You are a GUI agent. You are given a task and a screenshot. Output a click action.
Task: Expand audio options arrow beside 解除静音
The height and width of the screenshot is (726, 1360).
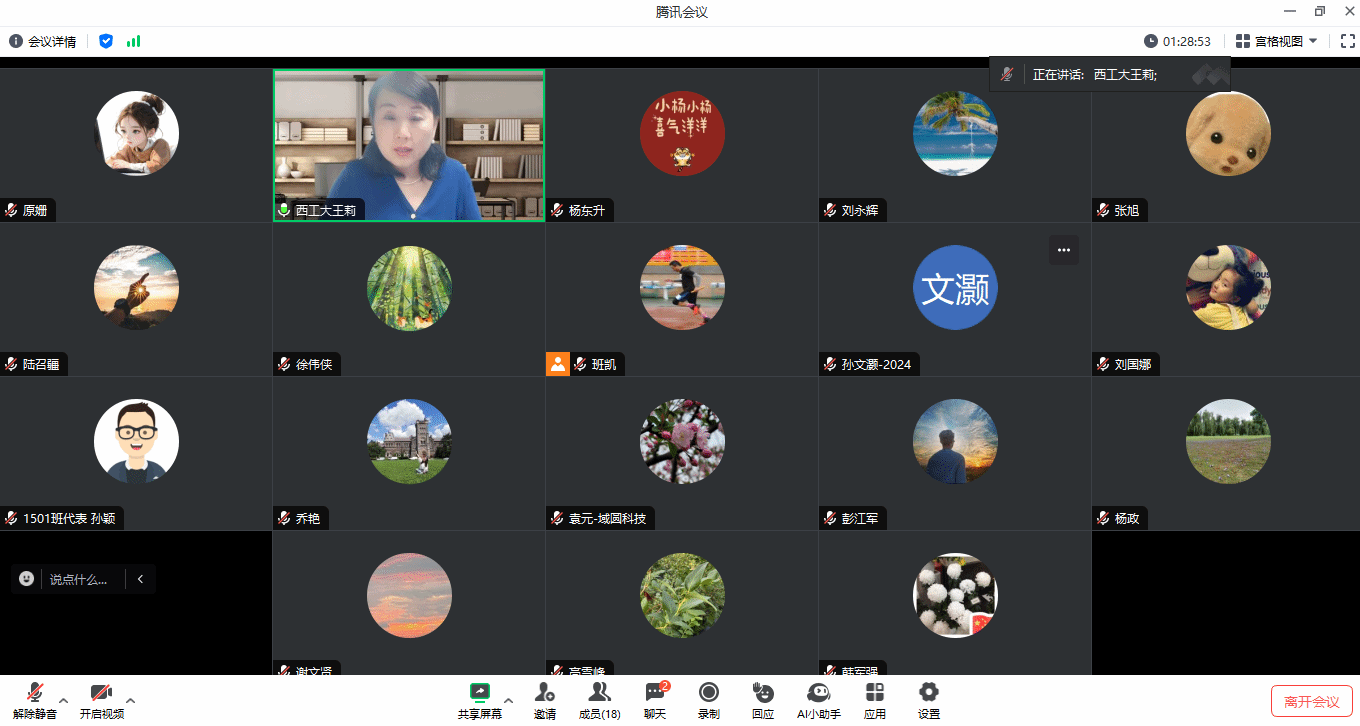point(64,700)
